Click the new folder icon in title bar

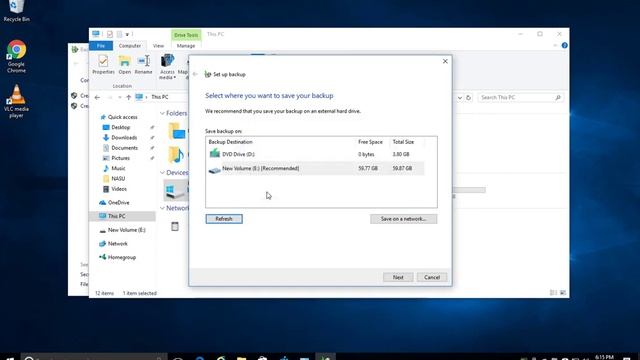[x=119, y=34]
